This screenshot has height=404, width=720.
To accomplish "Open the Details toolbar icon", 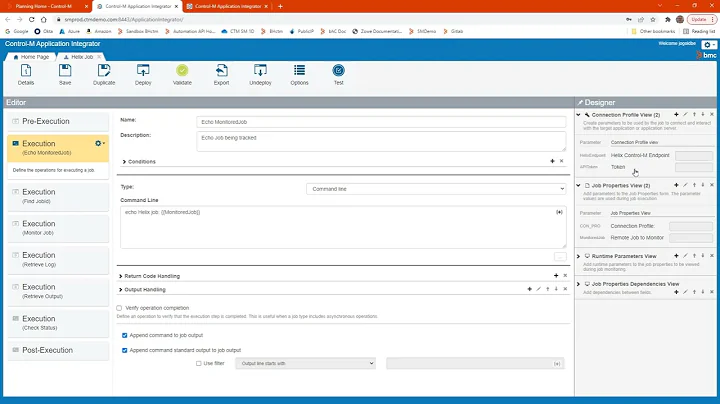I will tap(26, 74).
